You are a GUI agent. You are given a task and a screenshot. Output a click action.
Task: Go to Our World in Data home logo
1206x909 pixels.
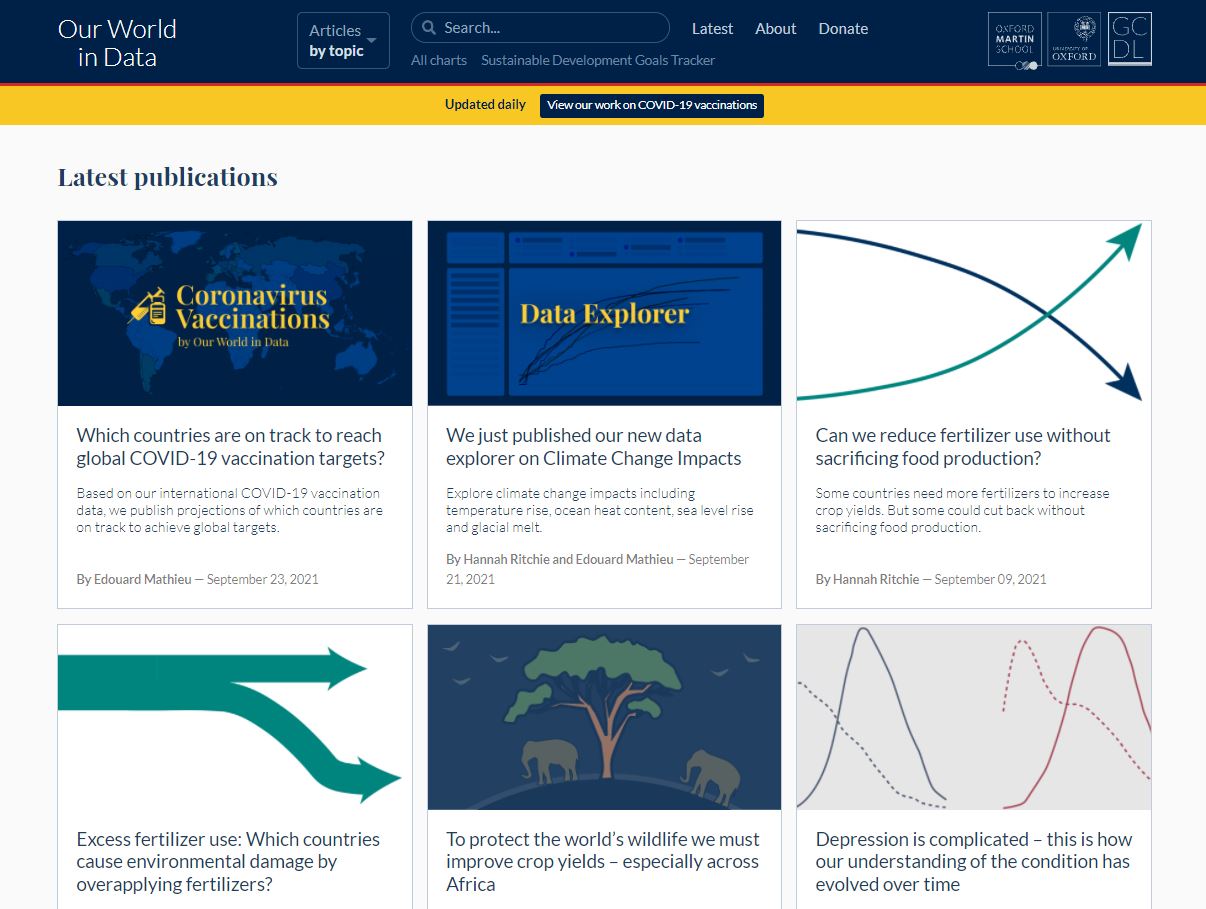117,43
